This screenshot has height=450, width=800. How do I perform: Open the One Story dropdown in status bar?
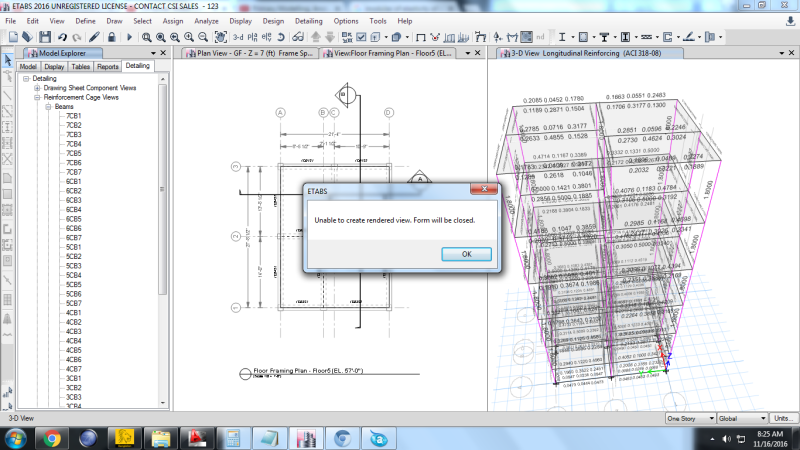690,418
